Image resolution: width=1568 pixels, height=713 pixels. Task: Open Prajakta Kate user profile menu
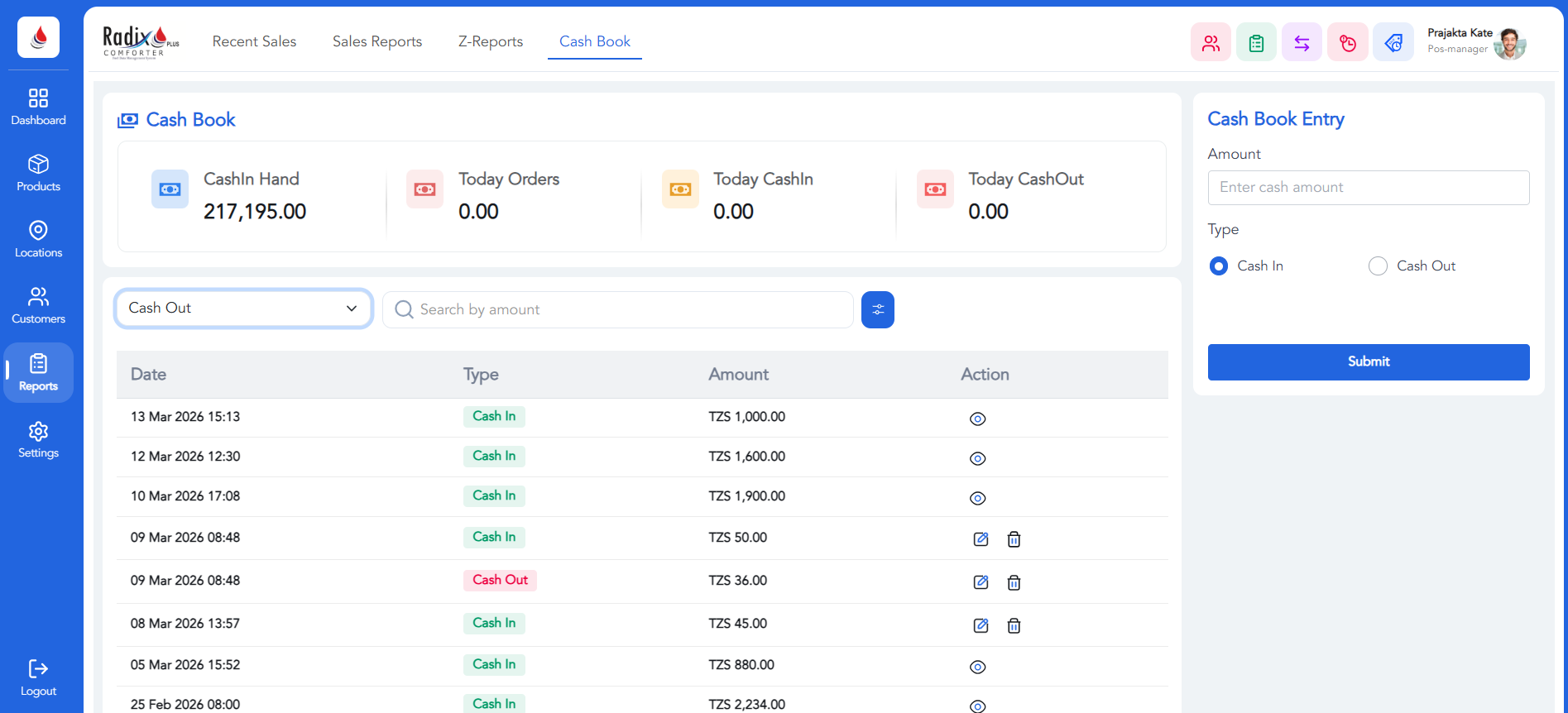pos(1475,41)
